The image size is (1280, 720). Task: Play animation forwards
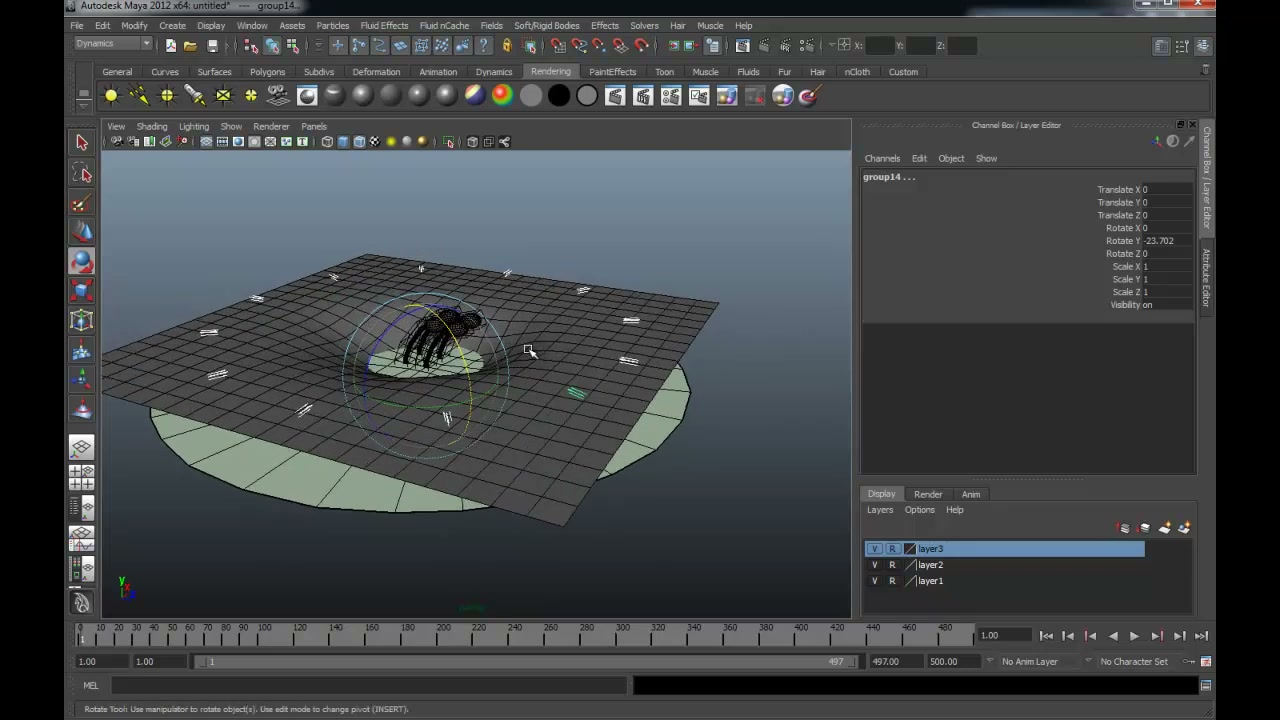[x=1134, y=636]
